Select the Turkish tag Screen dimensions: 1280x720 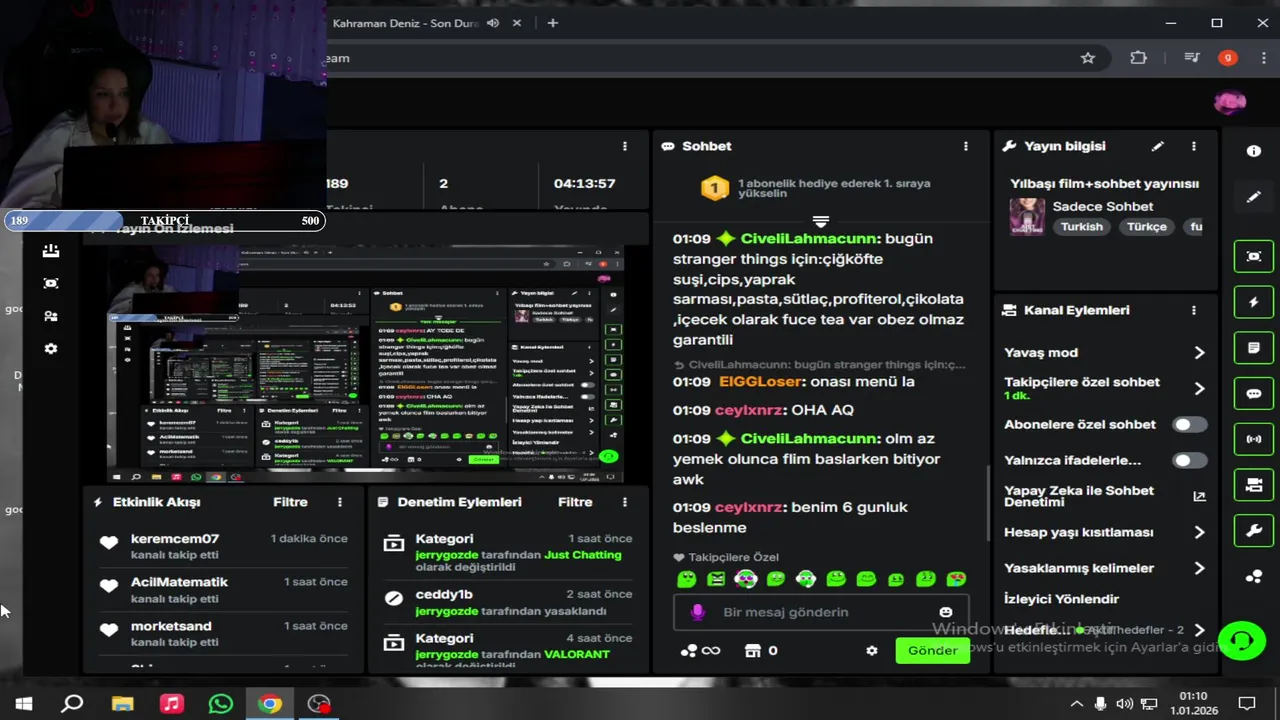(x=1081, y=227)
